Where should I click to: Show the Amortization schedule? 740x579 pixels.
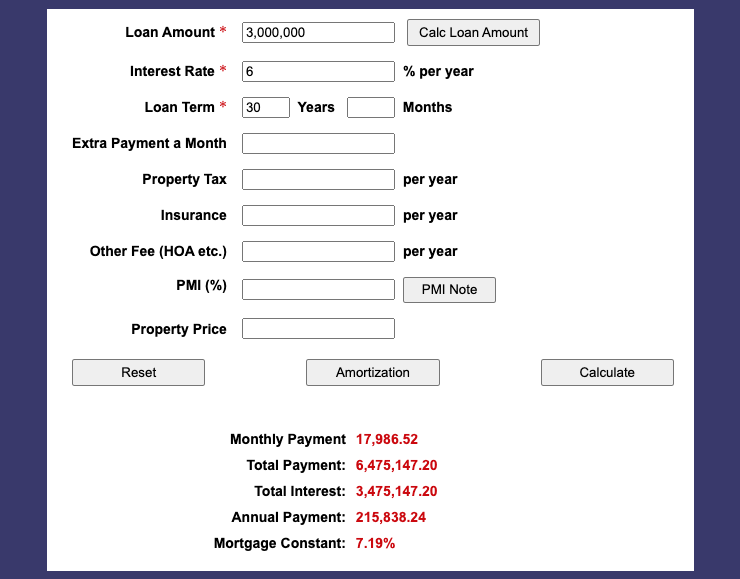coord(372,373)
